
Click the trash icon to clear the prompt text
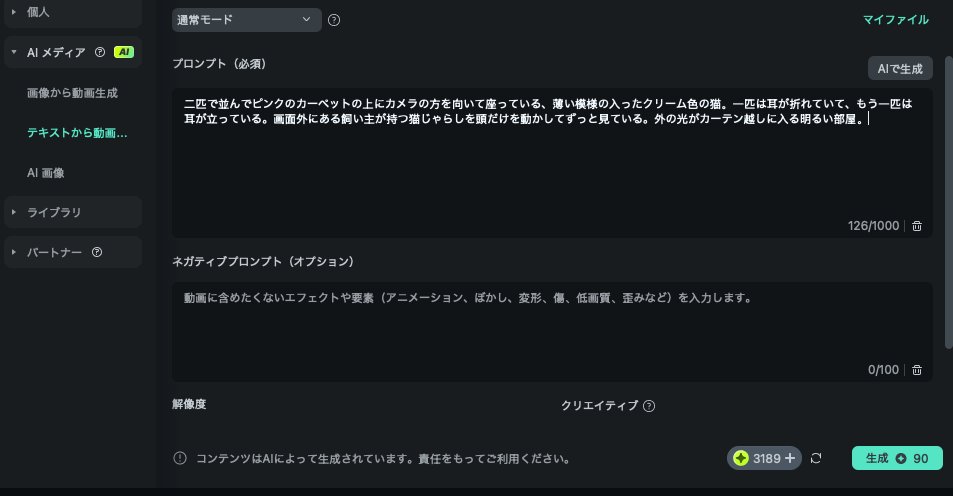[x=917, y=226]
